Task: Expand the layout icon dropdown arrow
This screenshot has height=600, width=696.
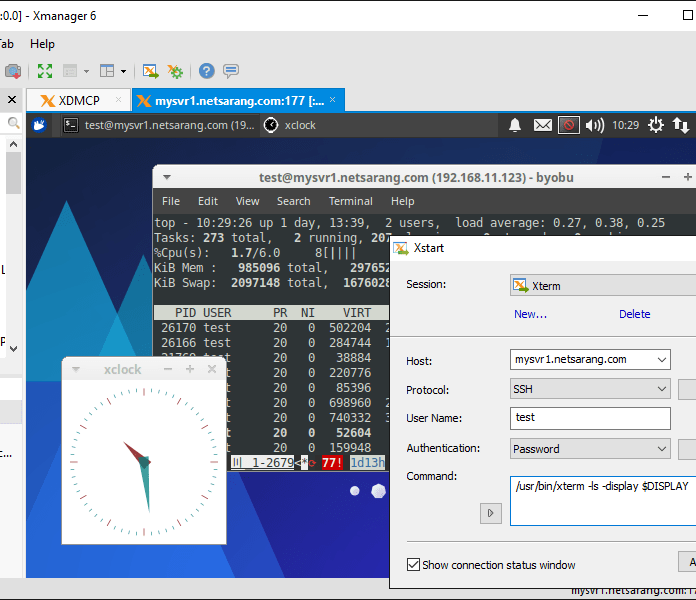Action: point(123,71)
